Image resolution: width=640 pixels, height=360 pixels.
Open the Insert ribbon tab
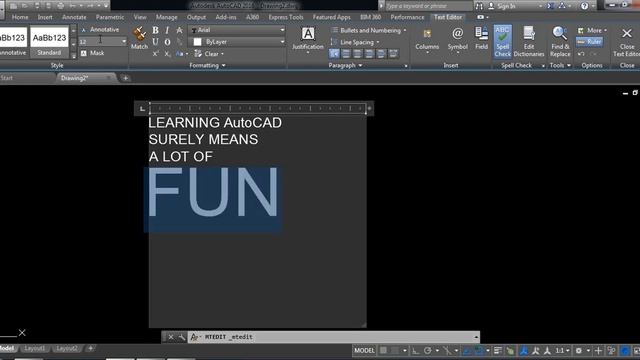tap(45, 17)
